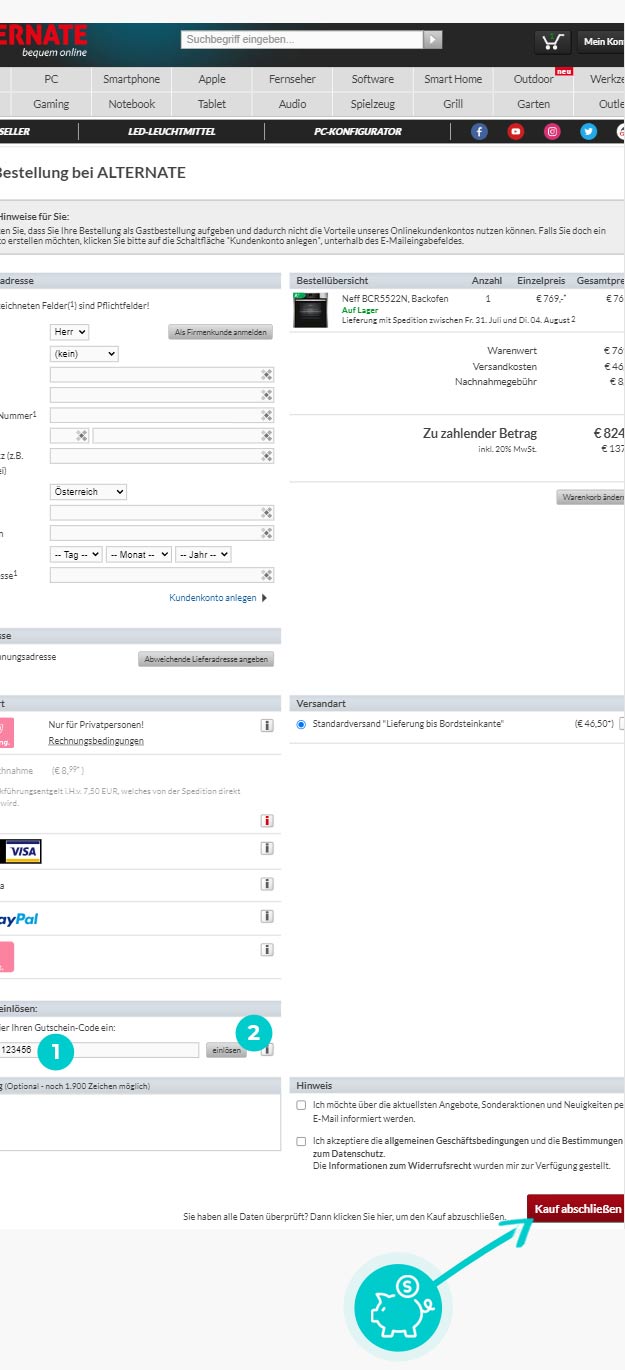Click clear icon in the Nummer field
The height and width of the screenshot is (1370, 625).
(x=266, y=415)
